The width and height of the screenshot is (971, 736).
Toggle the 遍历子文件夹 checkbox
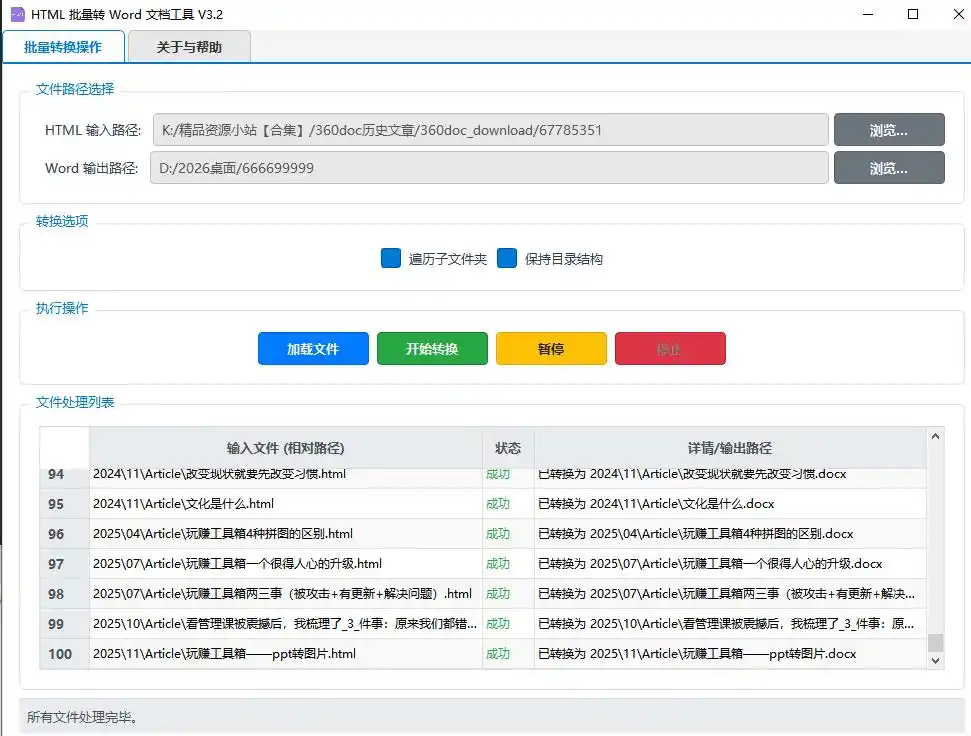391,259
